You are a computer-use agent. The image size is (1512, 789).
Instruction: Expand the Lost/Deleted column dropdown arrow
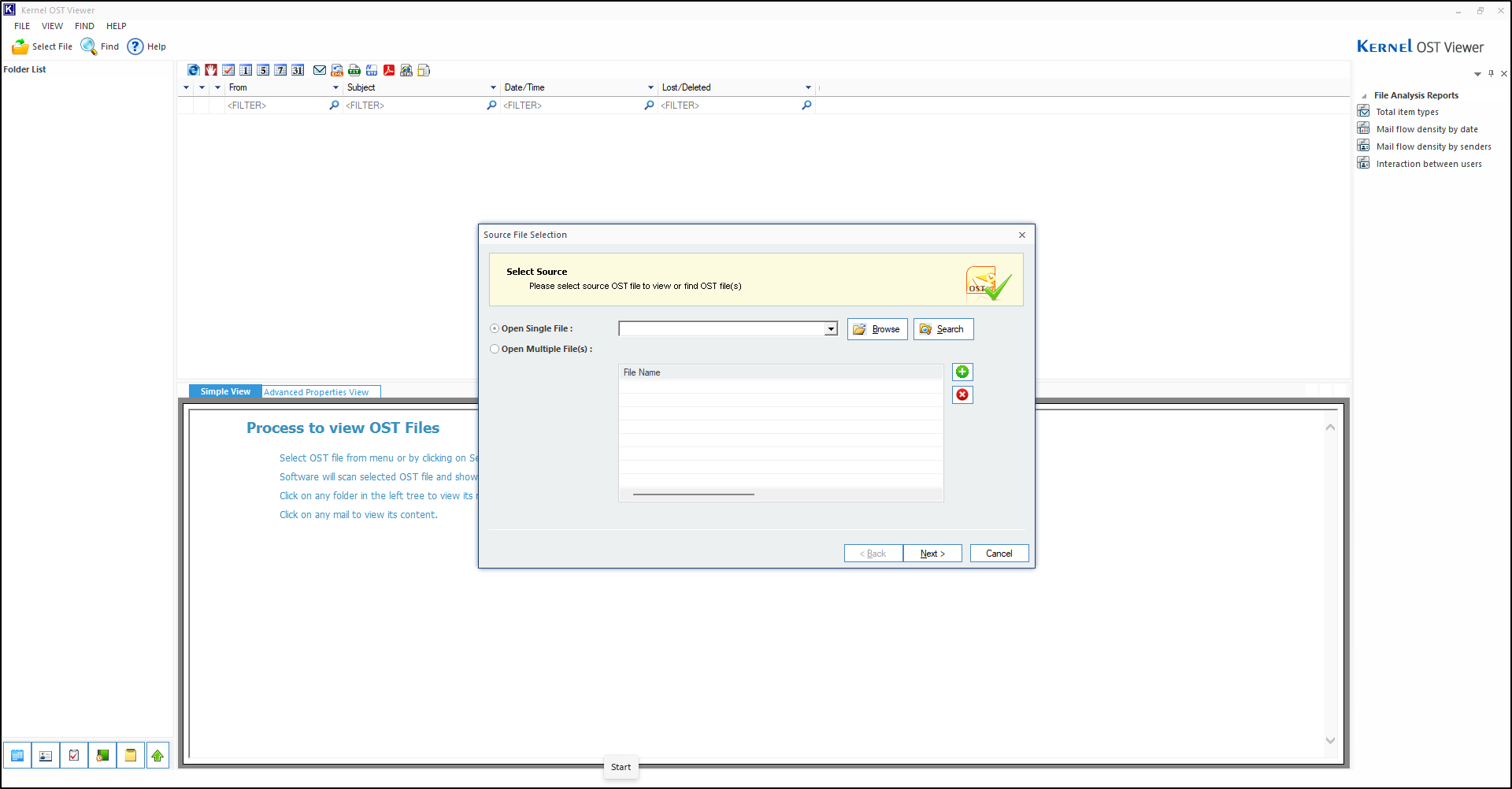tap(808, 87)
